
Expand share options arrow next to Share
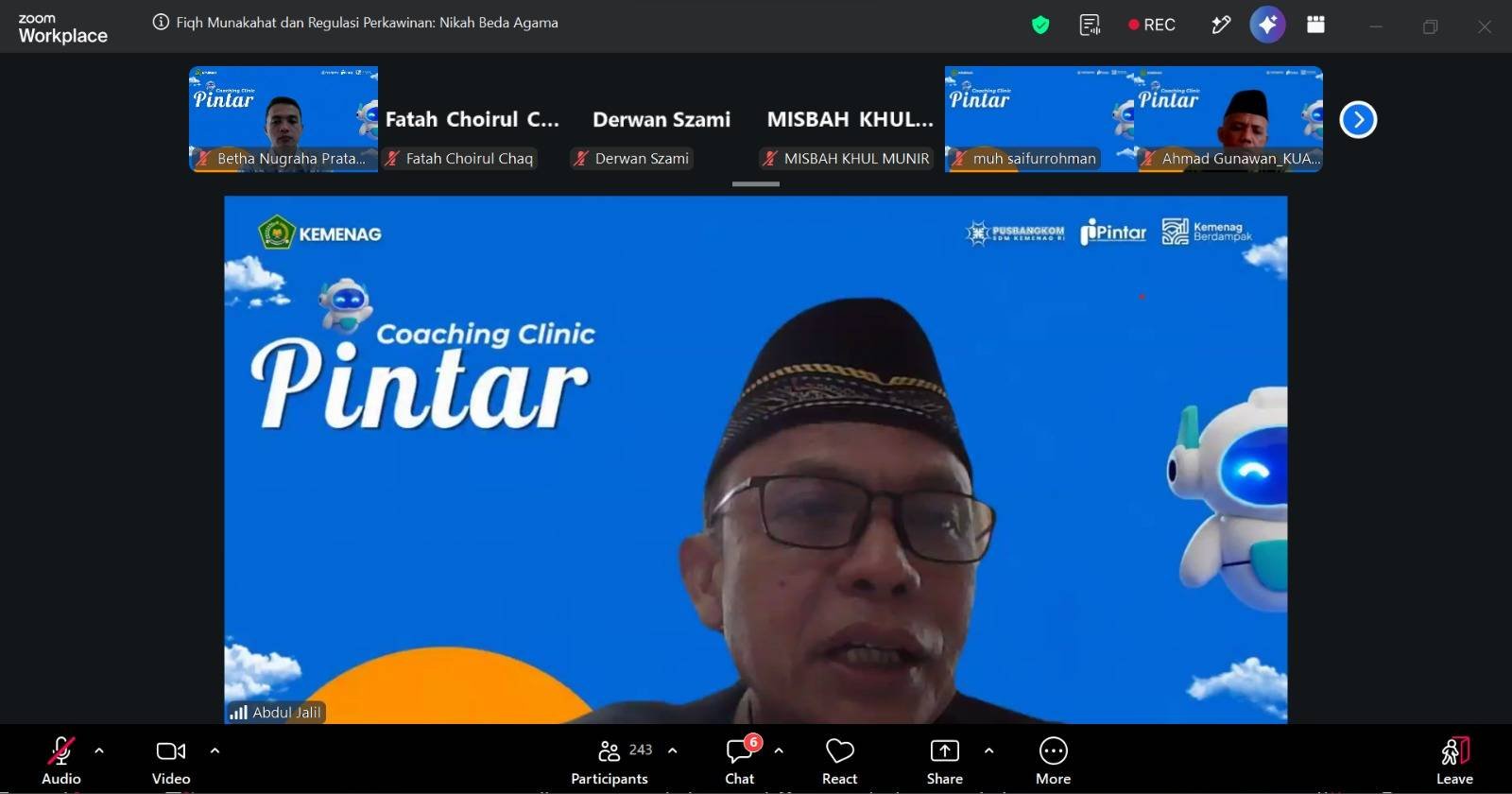pos(988,751)
